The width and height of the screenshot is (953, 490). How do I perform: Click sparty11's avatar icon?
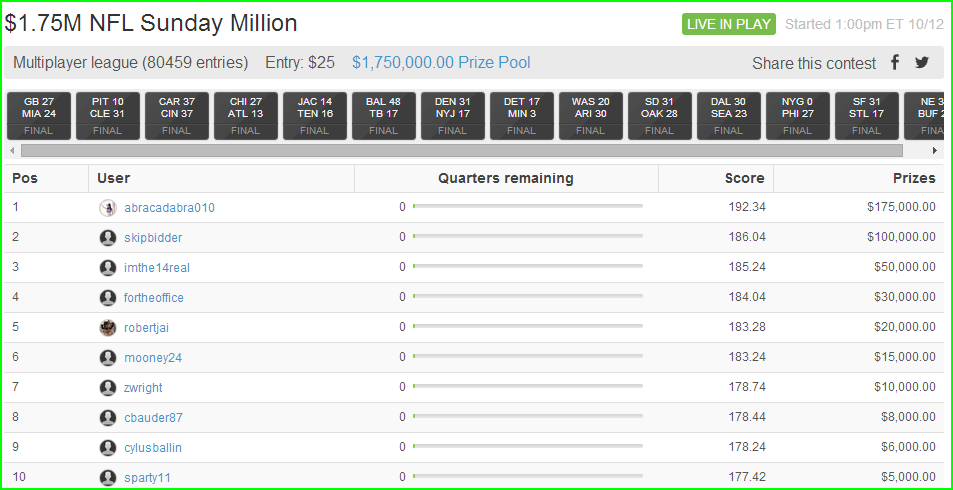(x=108, y=477)
